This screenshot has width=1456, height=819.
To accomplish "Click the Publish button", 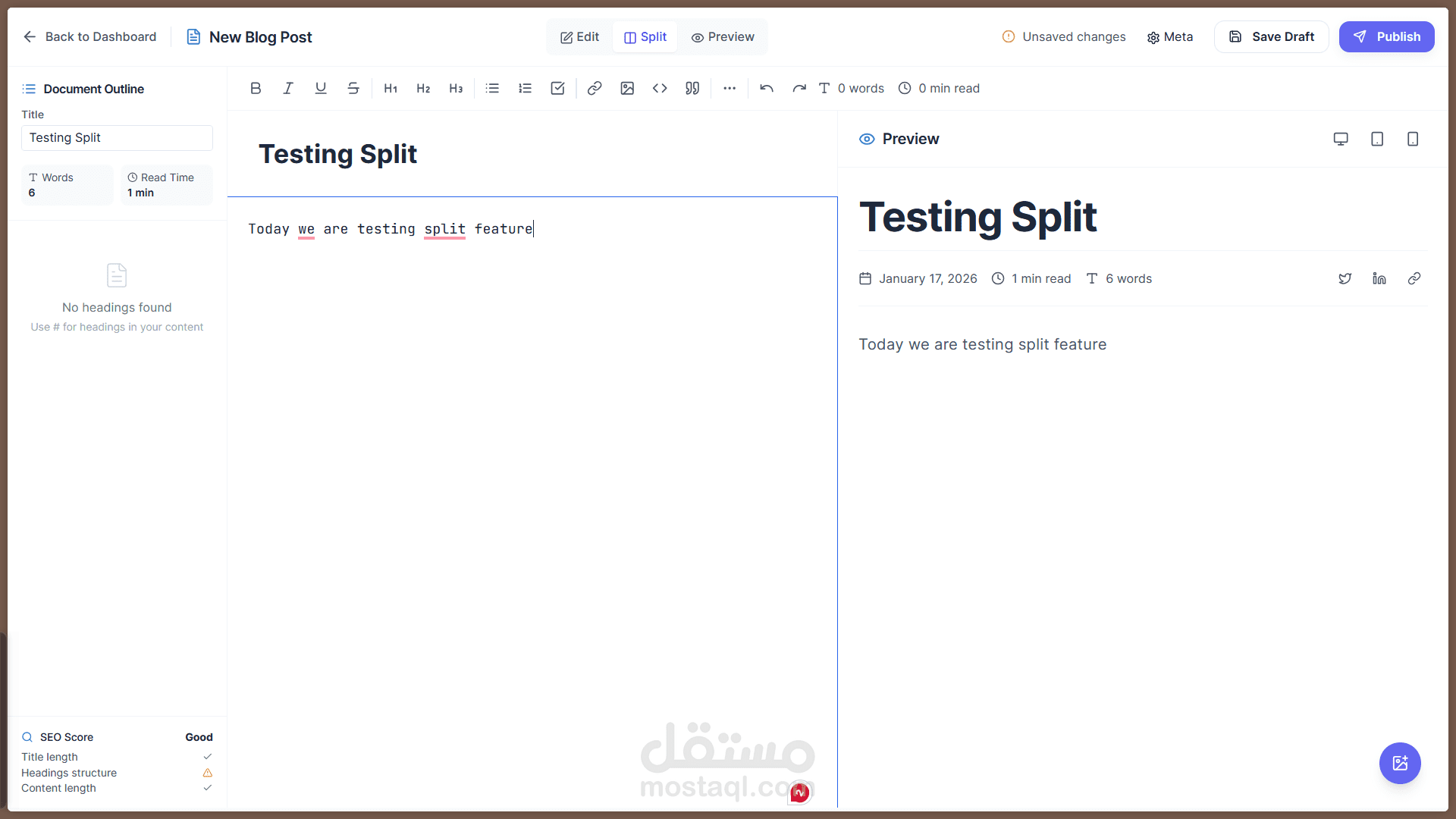I will [1386, 36].
